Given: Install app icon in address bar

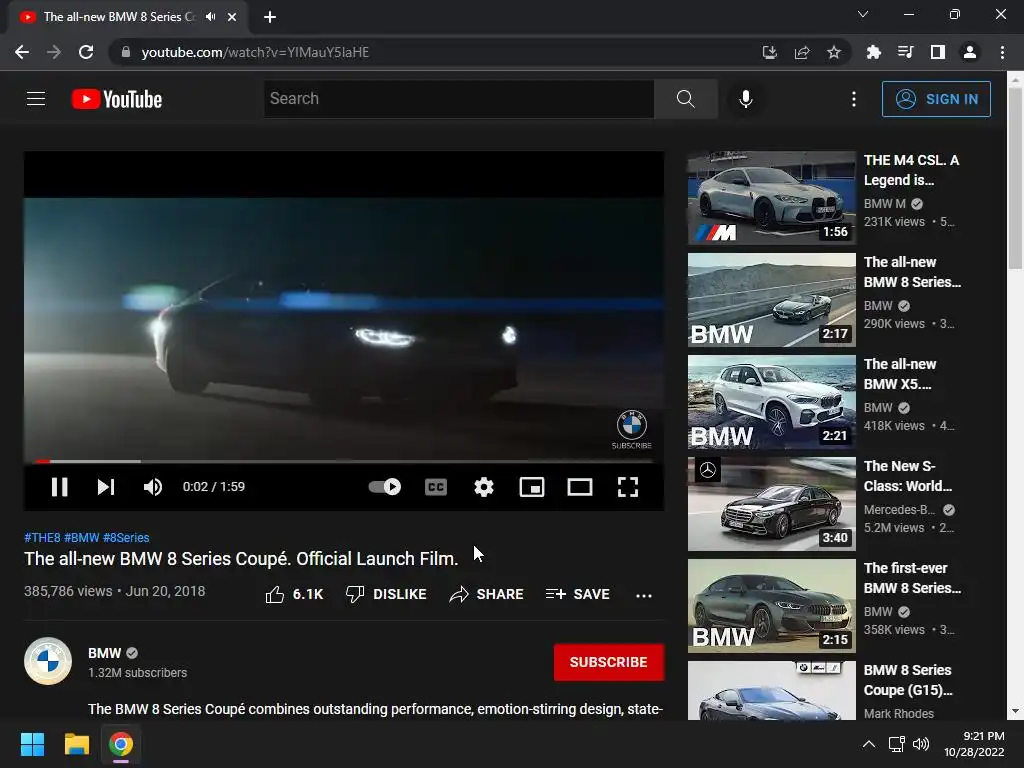Looking at the screenshot, I should [x=769, y=52].
